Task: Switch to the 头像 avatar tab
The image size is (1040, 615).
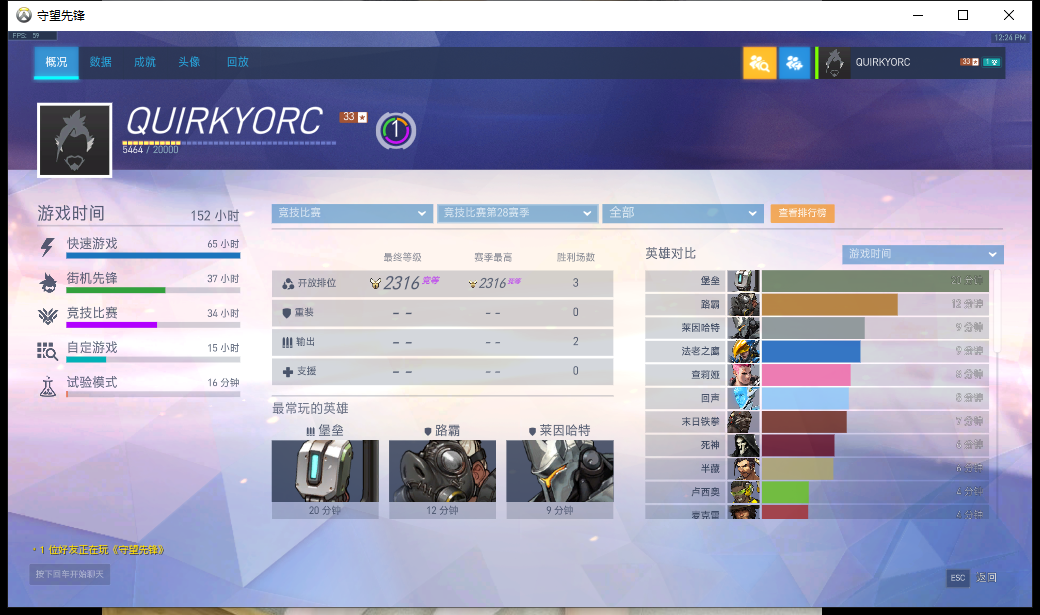Action: [x=189, y=62]
